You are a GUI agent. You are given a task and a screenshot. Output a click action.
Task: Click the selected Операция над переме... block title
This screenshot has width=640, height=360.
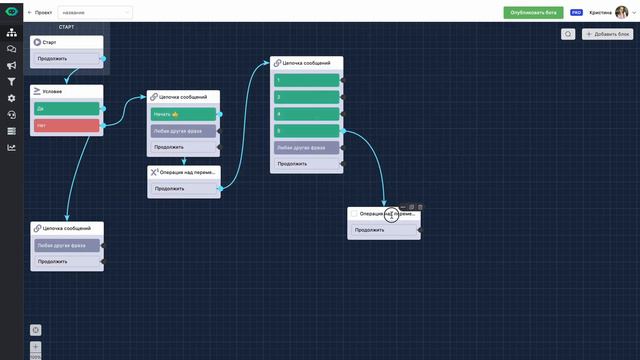point(387,213)
